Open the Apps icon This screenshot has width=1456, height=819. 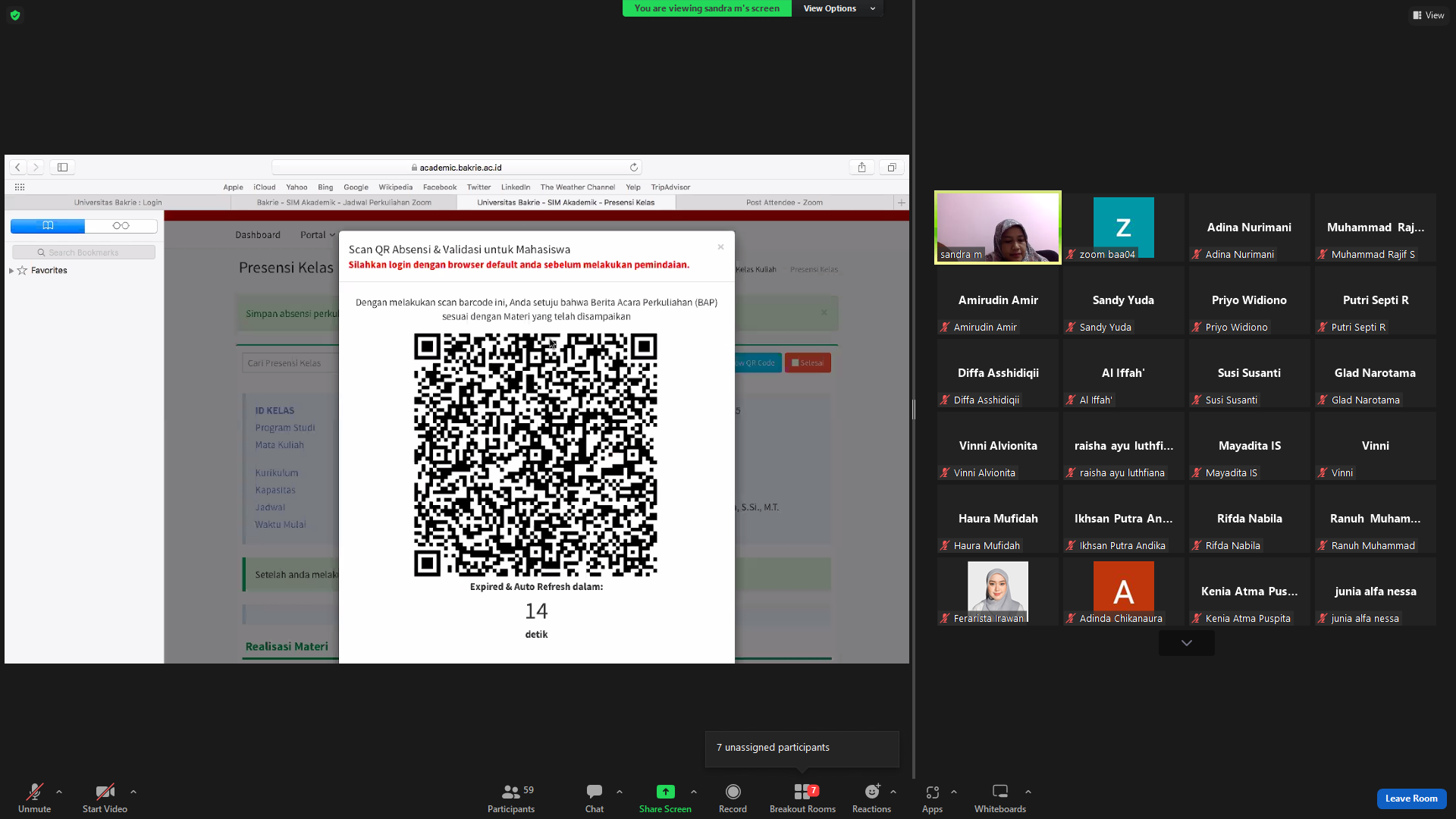click(x=932, y=792)
